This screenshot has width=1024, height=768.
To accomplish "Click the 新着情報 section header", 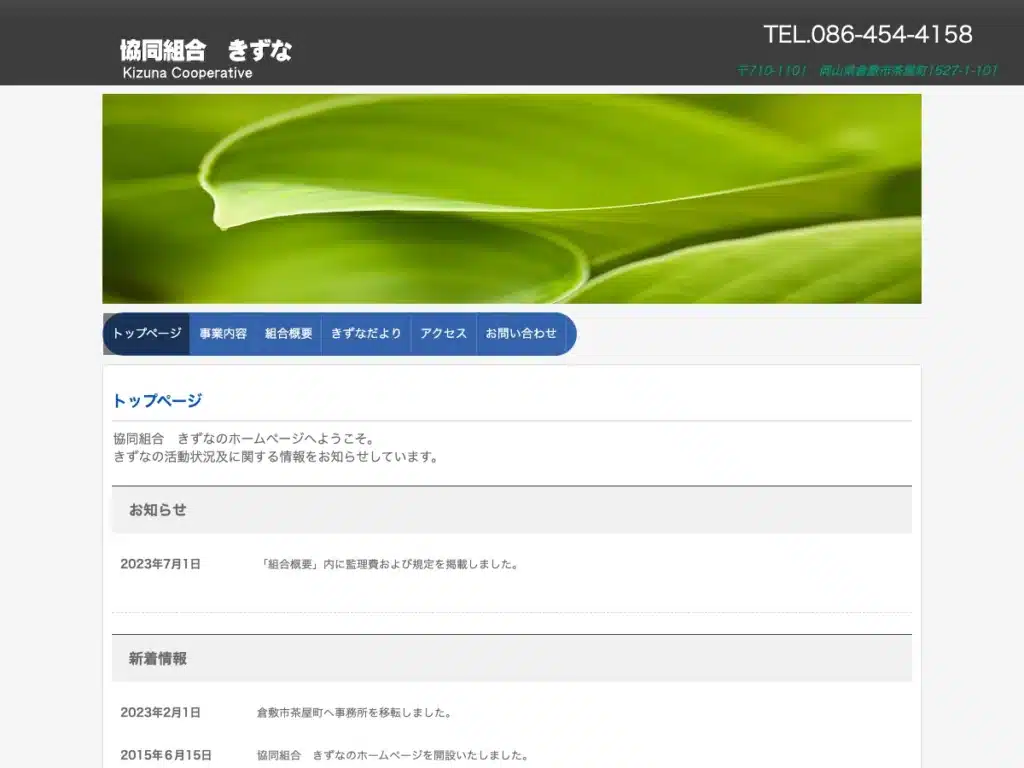I will tap(512, 658).
